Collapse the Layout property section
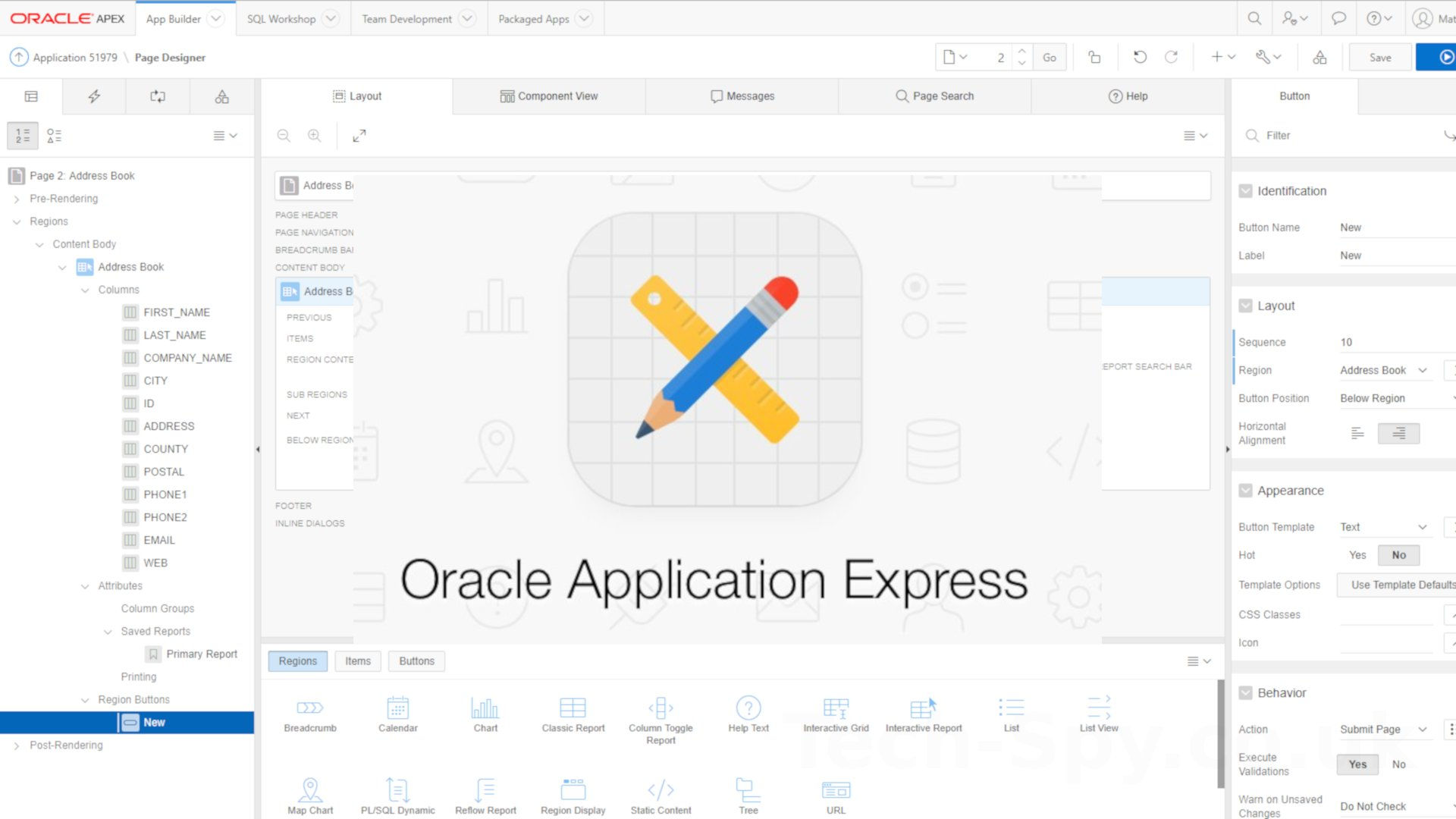1456x819 pixels. [x=1245, y=306]
